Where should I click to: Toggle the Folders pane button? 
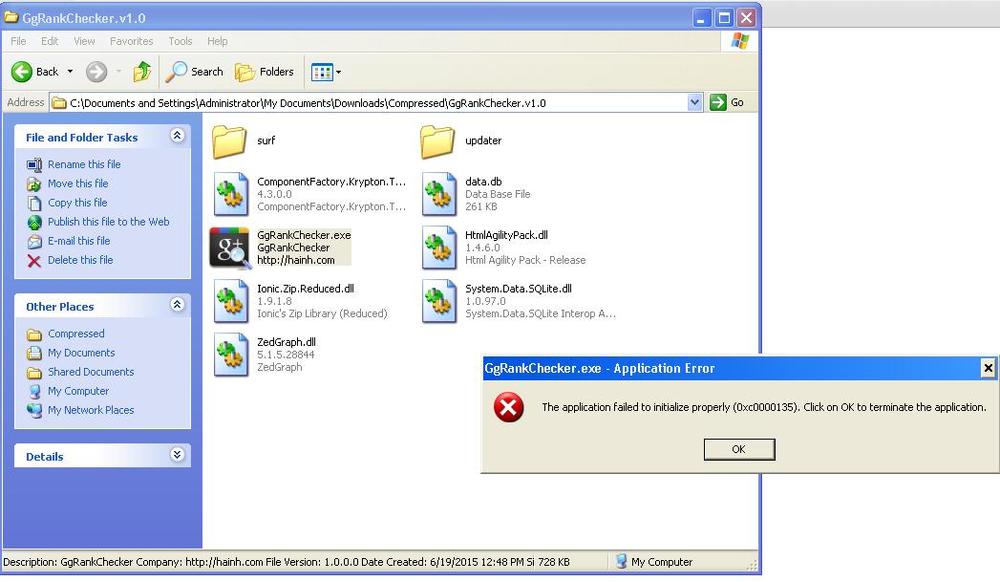[x=264, y=71]
